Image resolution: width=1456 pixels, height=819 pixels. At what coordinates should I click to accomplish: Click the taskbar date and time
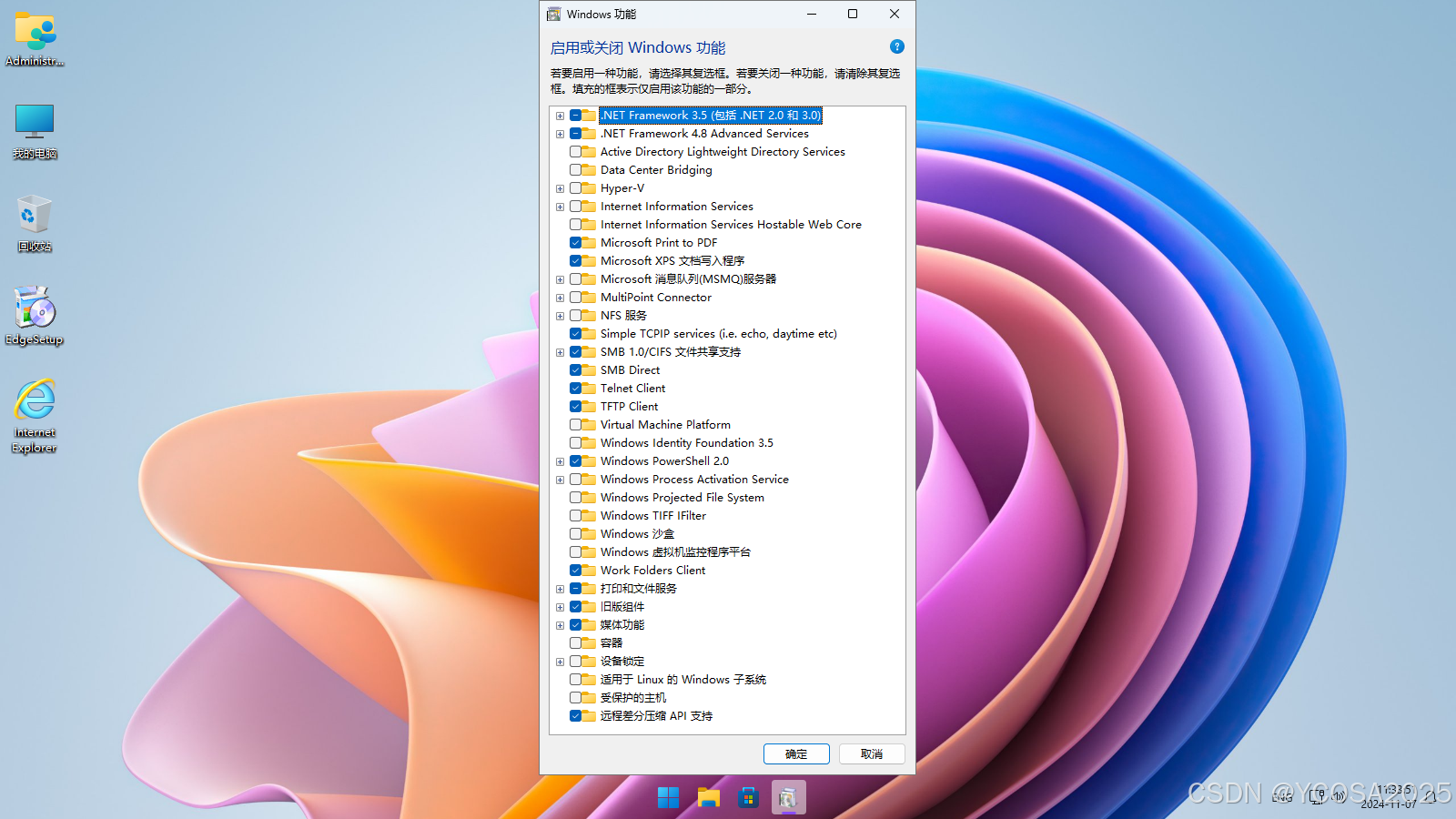pyautogui.click(x=1390, y=796)
